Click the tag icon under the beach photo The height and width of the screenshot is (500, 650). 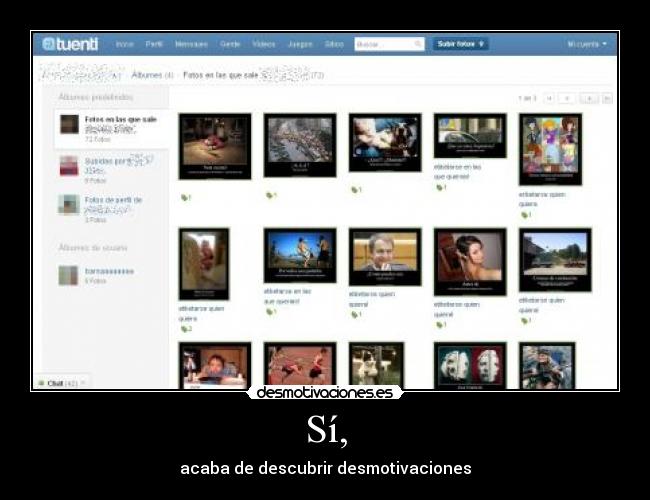pyautogui.click(x=269, y=312)
